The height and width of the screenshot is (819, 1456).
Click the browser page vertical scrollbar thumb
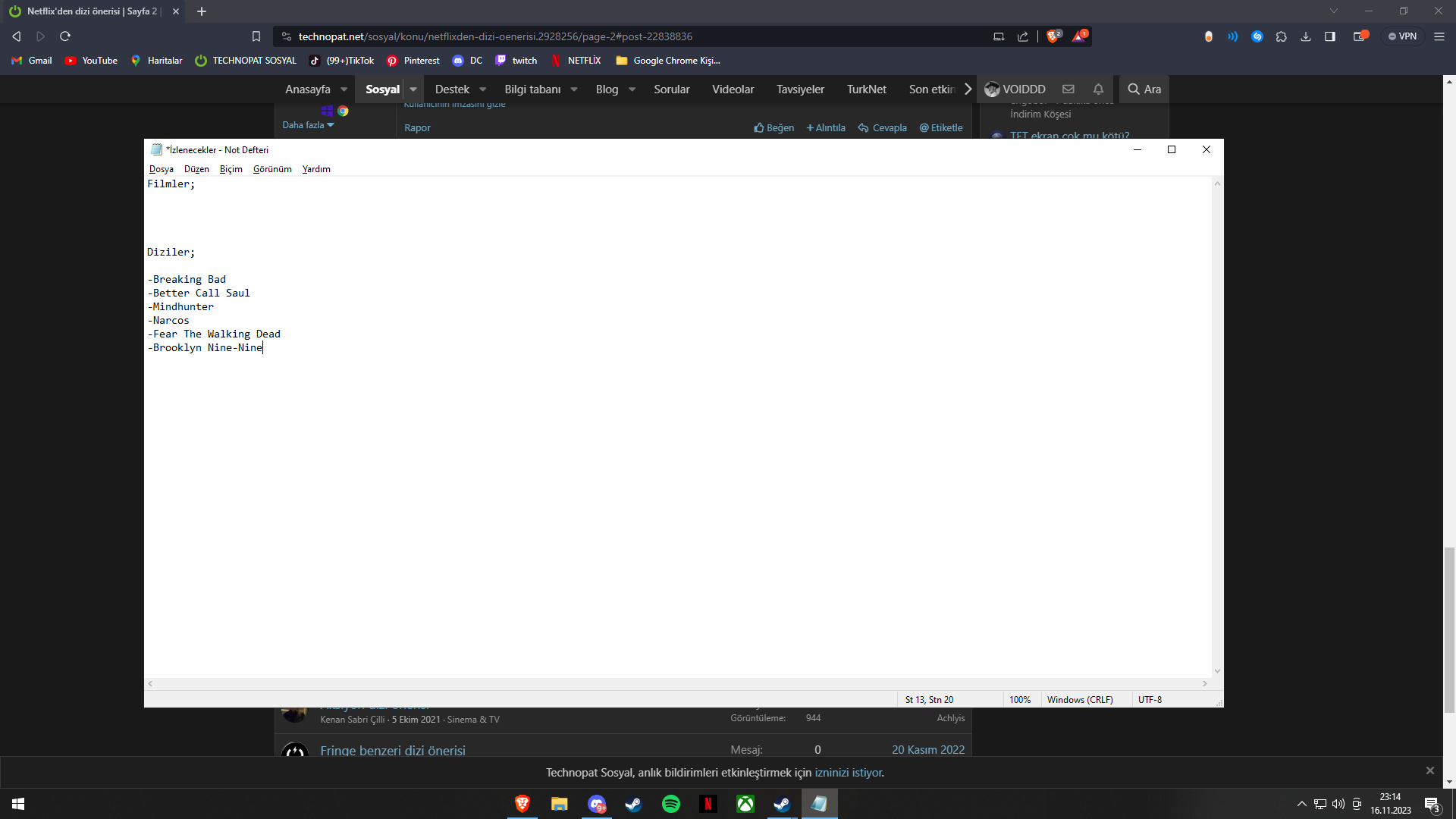[1449, 629]
